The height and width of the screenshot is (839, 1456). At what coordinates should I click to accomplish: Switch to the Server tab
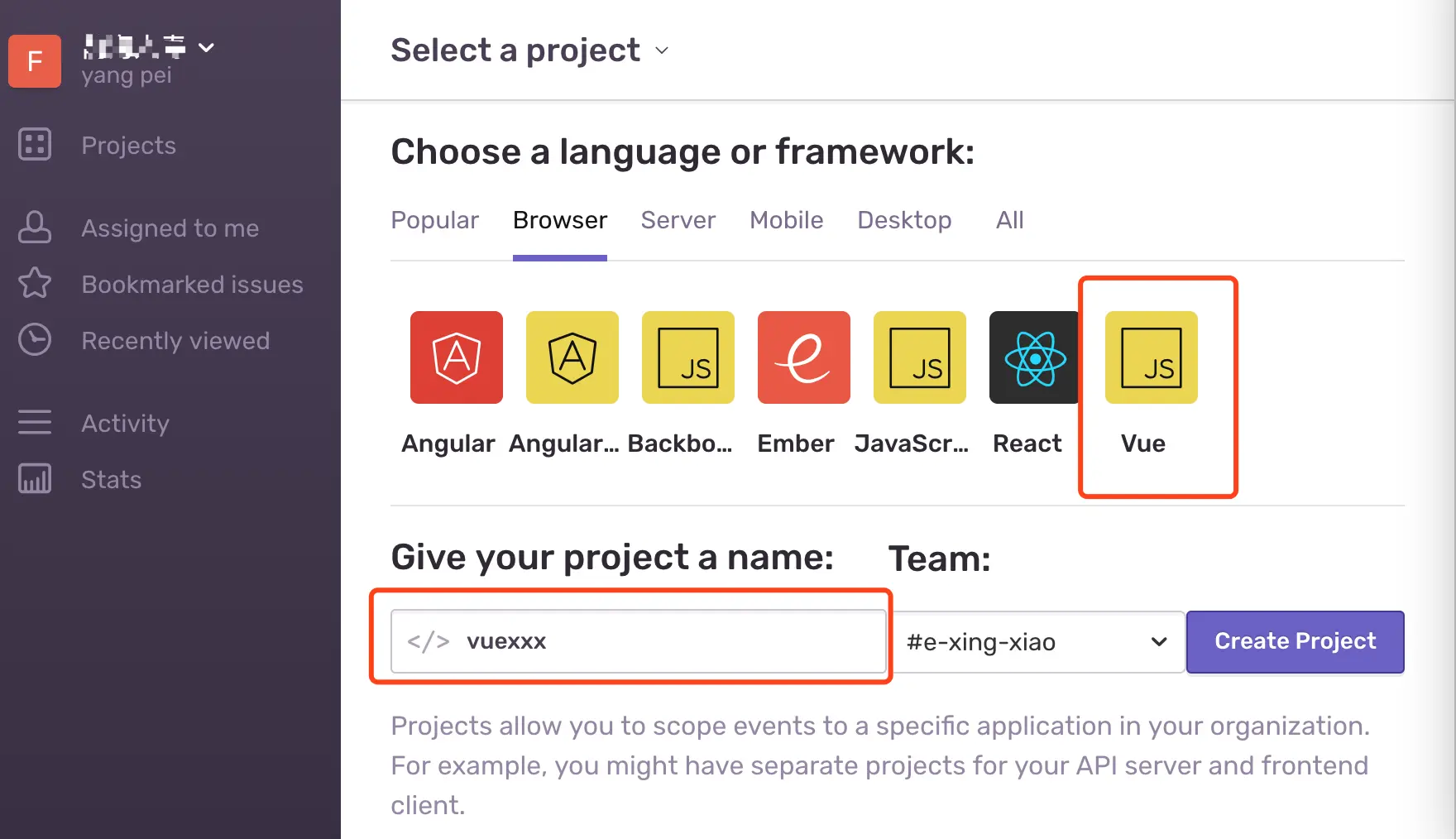click(678, 220)
